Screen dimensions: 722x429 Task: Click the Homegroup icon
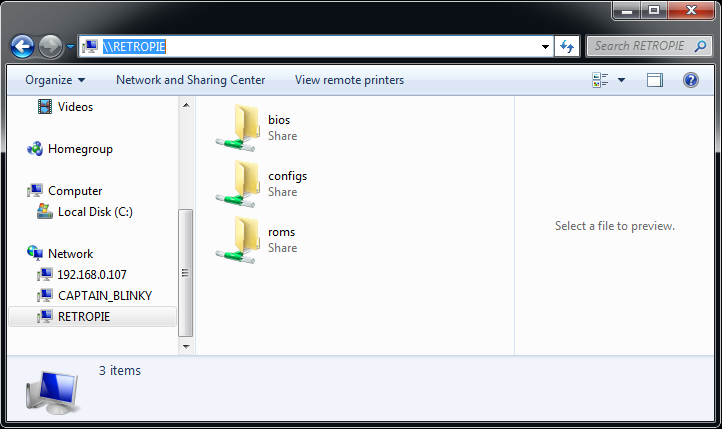coord(35,149)
